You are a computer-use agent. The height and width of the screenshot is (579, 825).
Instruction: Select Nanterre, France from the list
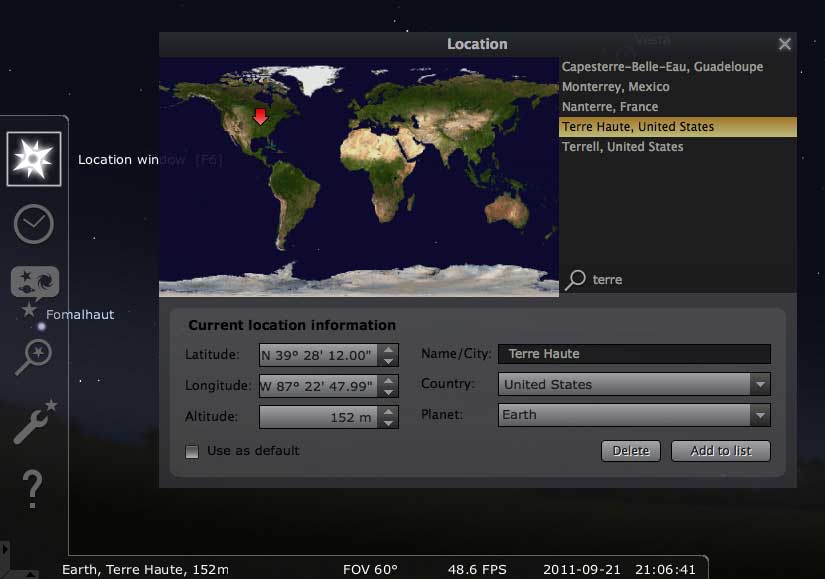tap(609, 107)
